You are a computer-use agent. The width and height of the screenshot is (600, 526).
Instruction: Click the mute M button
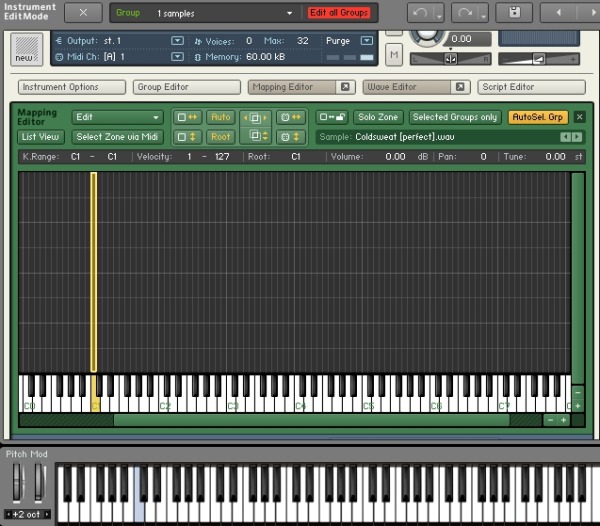point(394,52)
